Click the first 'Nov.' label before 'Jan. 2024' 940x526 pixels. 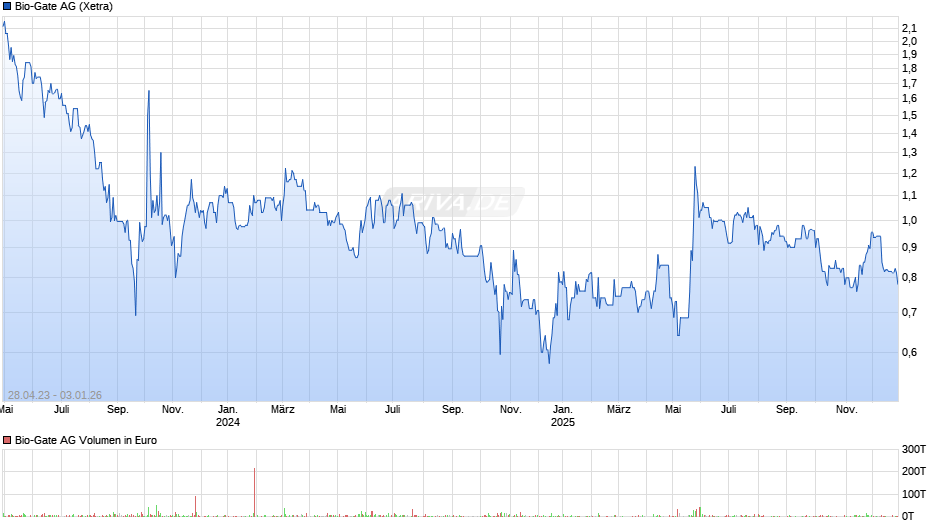pos(173,410)
